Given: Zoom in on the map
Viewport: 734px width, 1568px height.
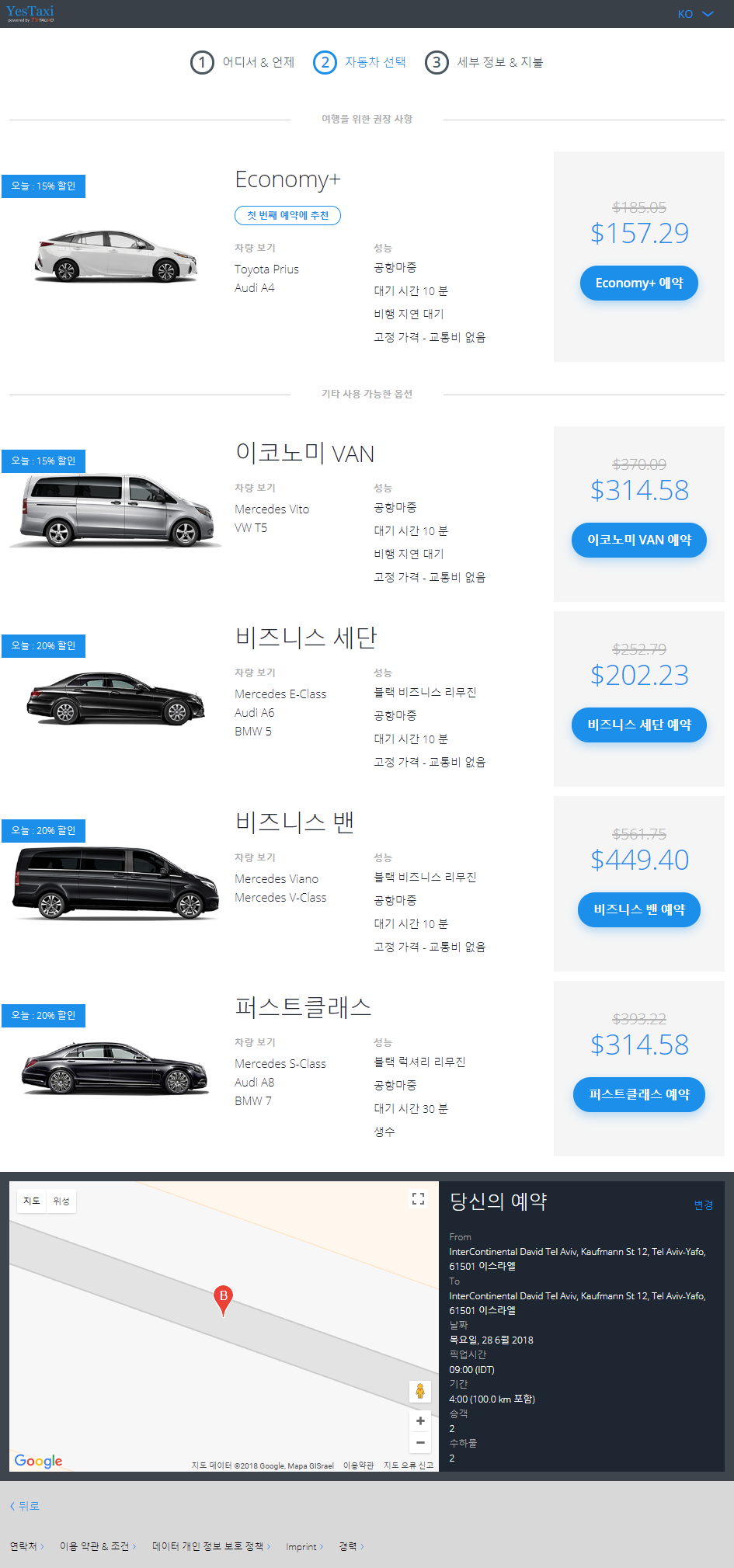Looking at the screenshot, I should pos(419,1421).
